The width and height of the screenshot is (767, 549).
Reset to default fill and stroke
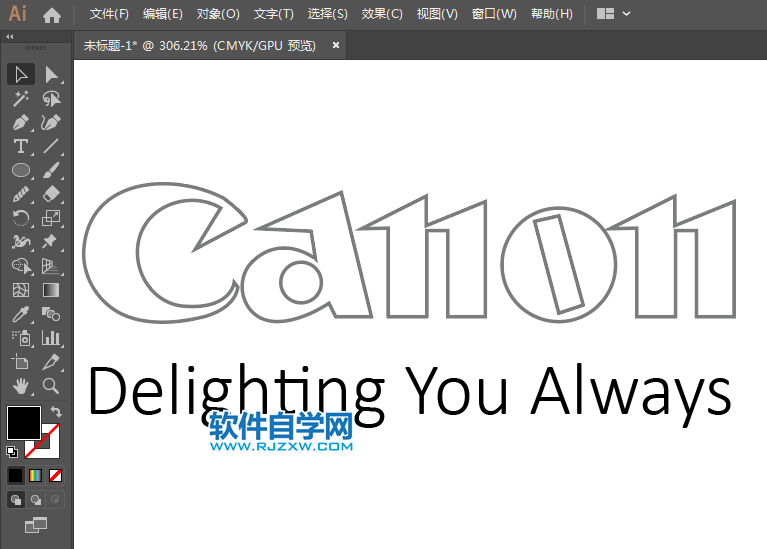tap(12, 452)
